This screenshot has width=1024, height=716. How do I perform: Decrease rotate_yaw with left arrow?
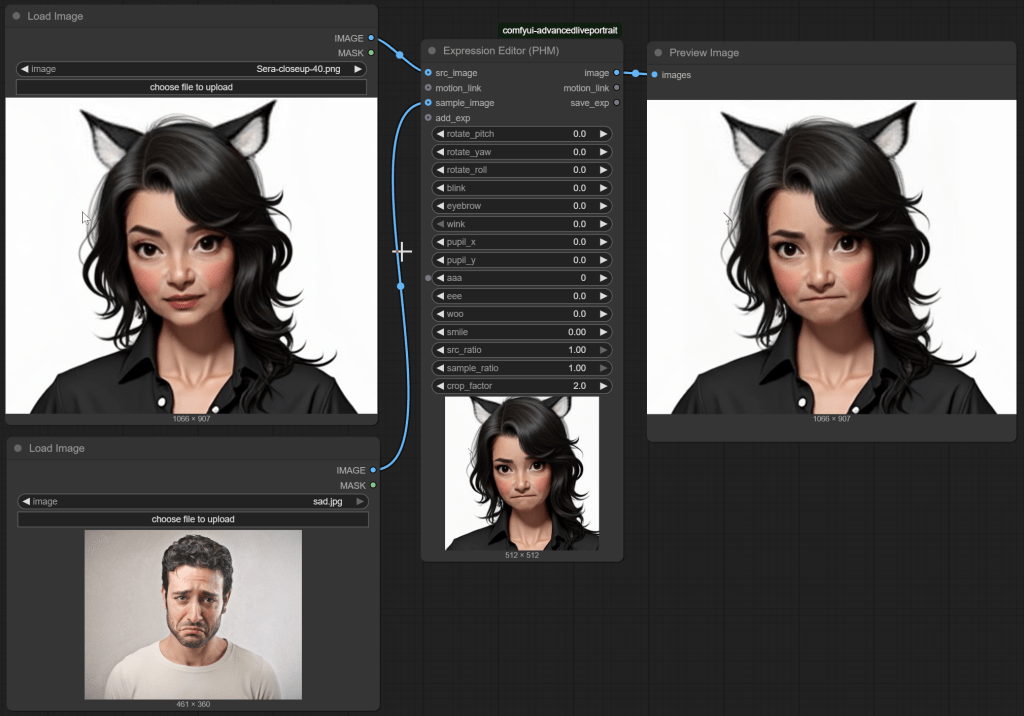(440, 152)
